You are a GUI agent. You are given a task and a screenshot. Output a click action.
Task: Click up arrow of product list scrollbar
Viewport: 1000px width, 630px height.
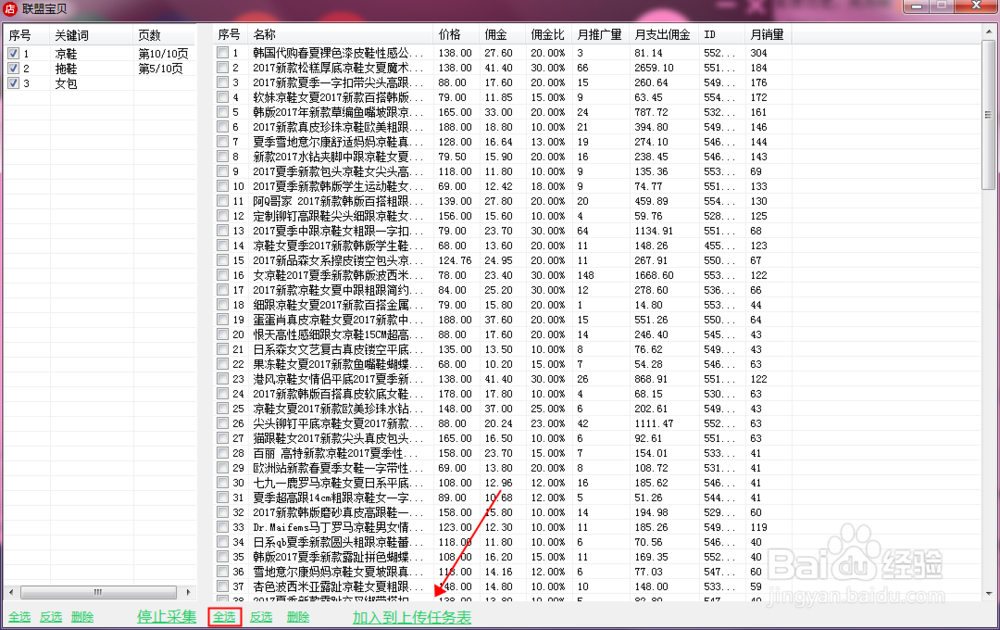988,33
